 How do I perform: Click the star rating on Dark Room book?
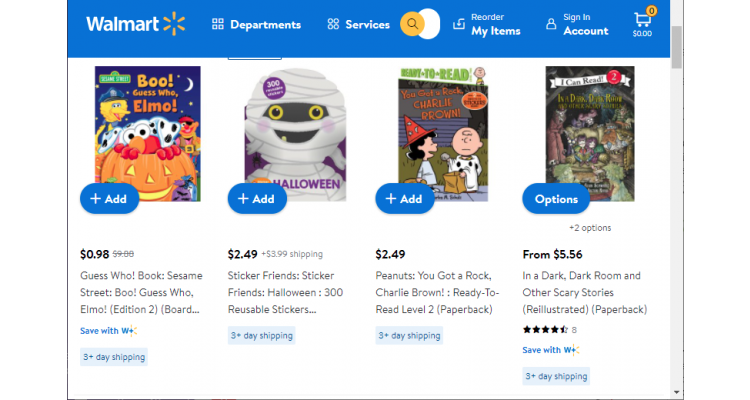pos(545,329)
